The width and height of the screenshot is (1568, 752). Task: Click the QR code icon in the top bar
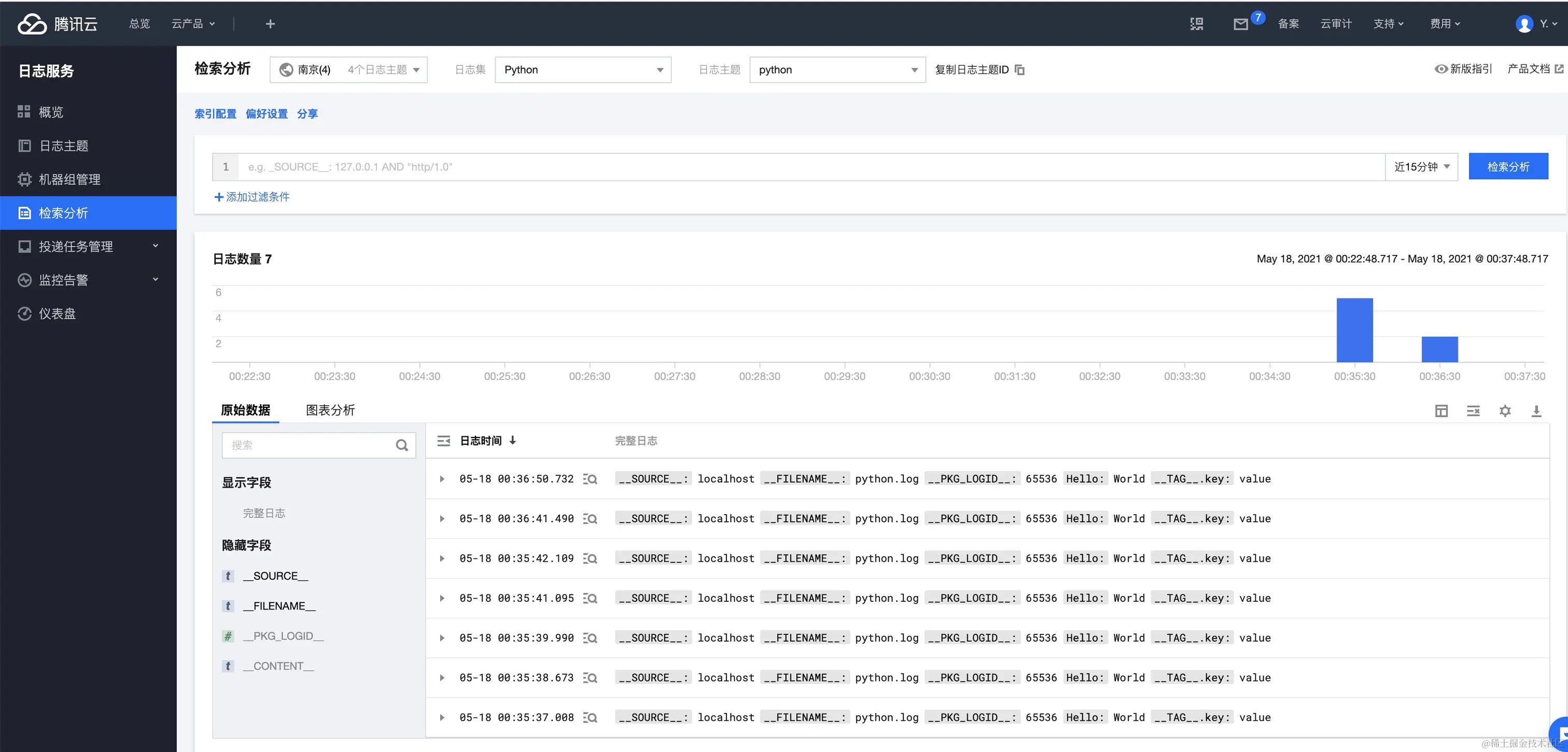pyautogui.click(x=1196, y=24)
